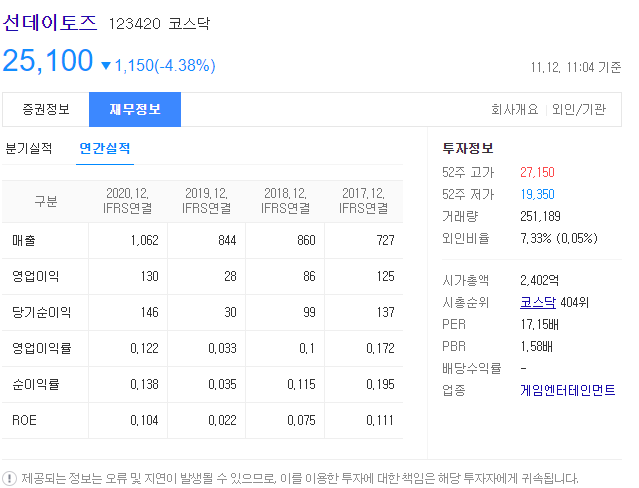The image size is (639, 488).
Task: Click the 2018 매출 value 860
Action: pyautogui.click(x=306, y=241)
